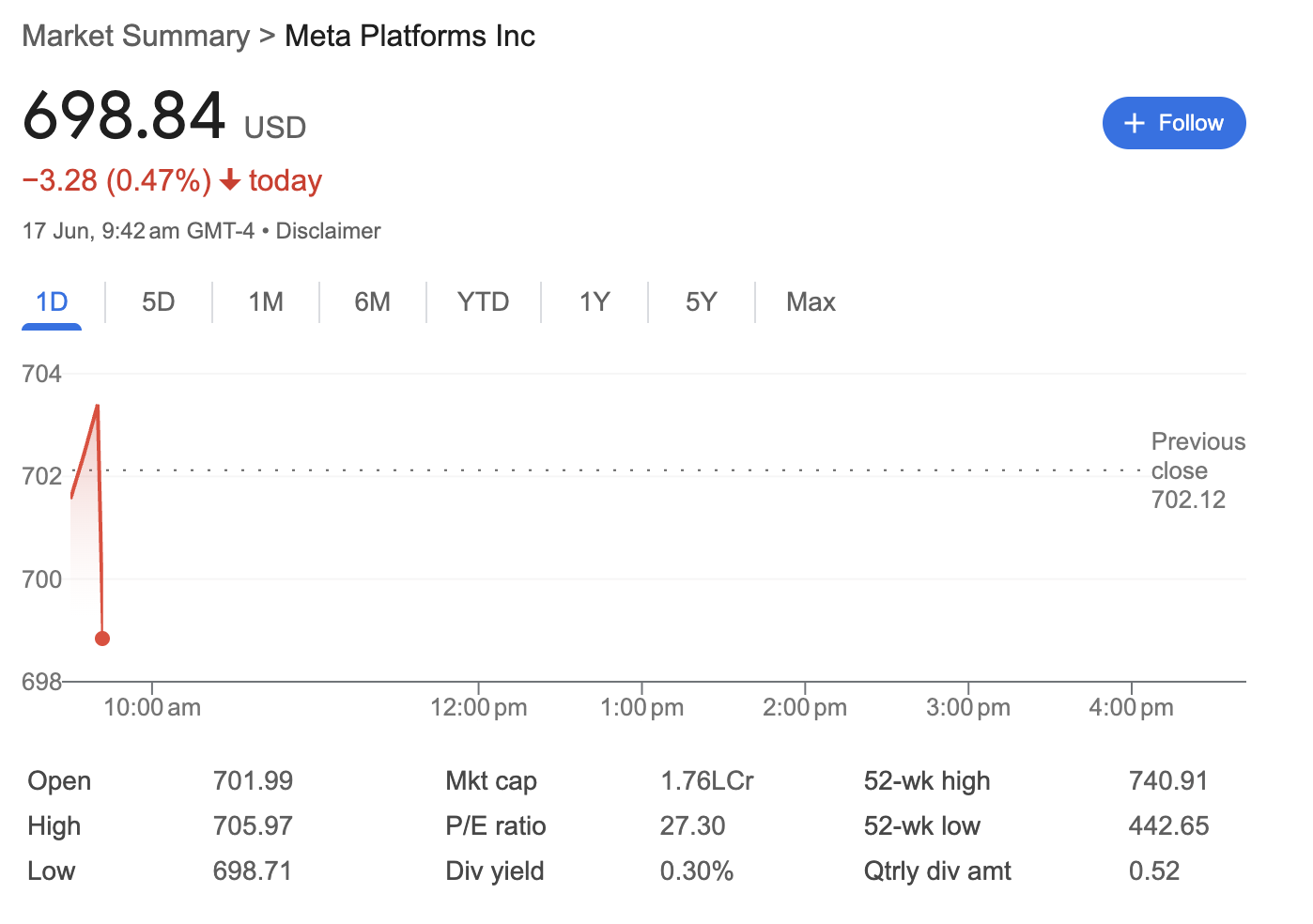Click the 740.91 value

(x=1168, y=780)
